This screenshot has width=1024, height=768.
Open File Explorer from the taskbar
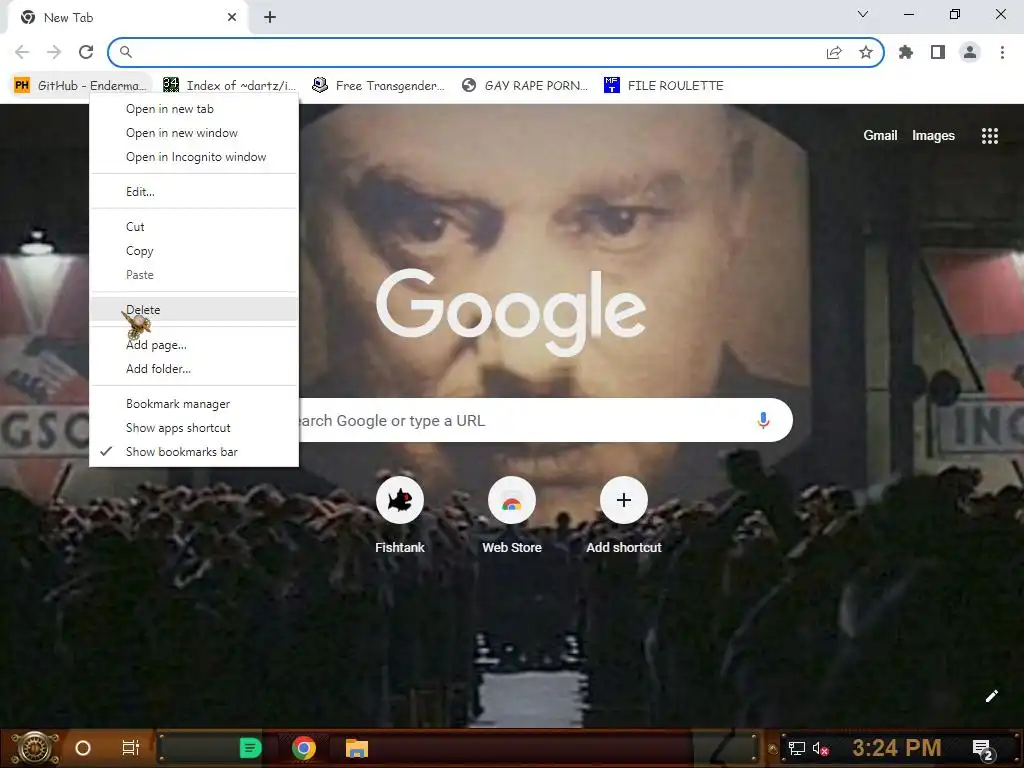tap(357, 748)
